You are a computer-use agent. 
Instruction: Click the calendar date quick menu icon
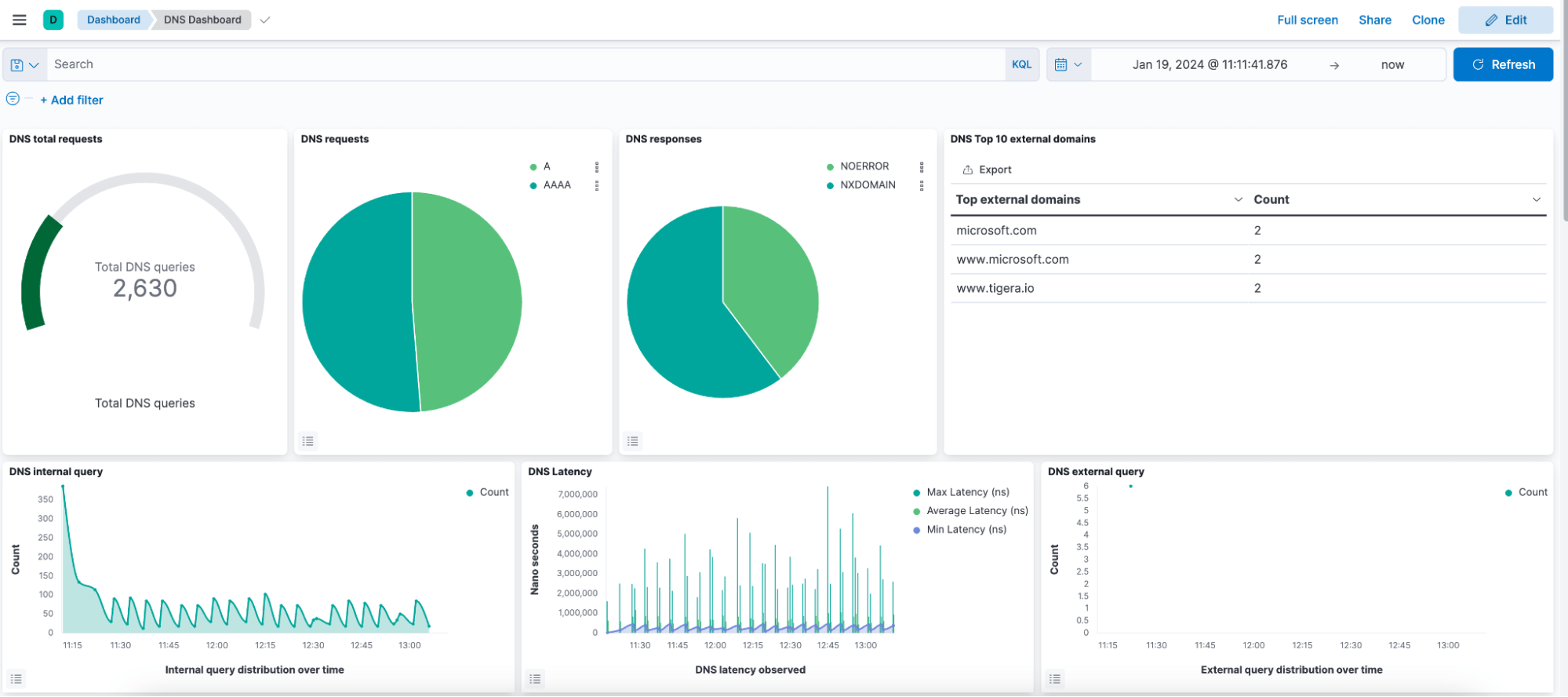(x=1068, y=64)
